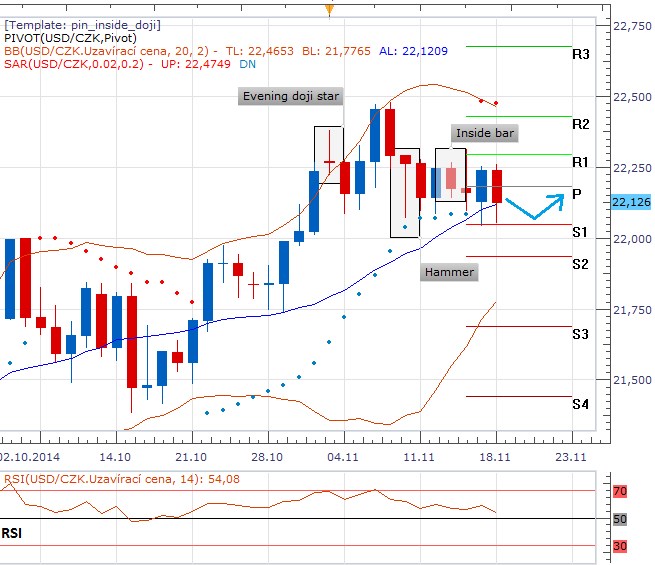Click the S4 support level label

pyautogui.click(x=580, y=404)
